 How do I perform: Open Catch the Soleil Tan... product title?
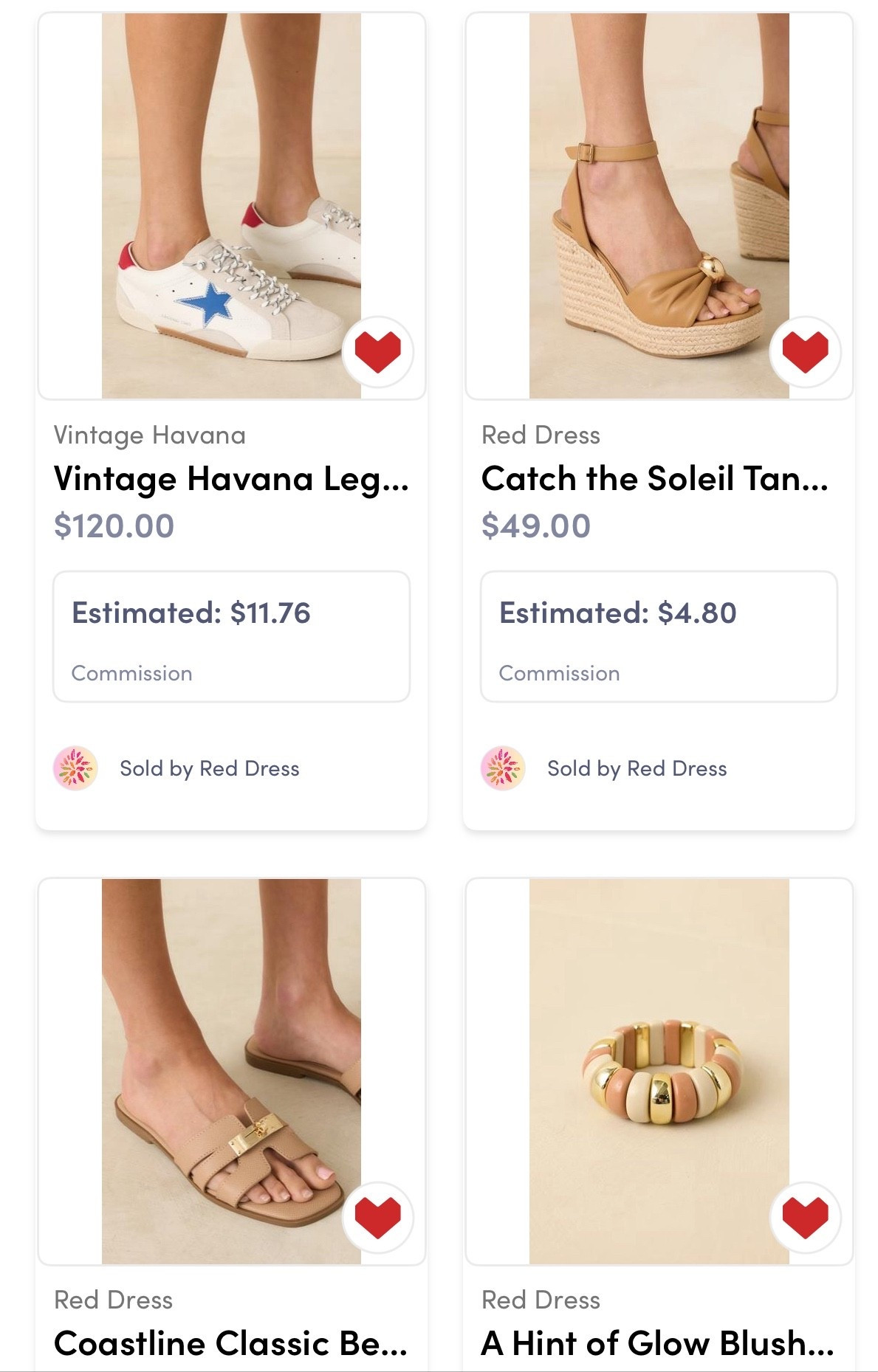(655, 479)
